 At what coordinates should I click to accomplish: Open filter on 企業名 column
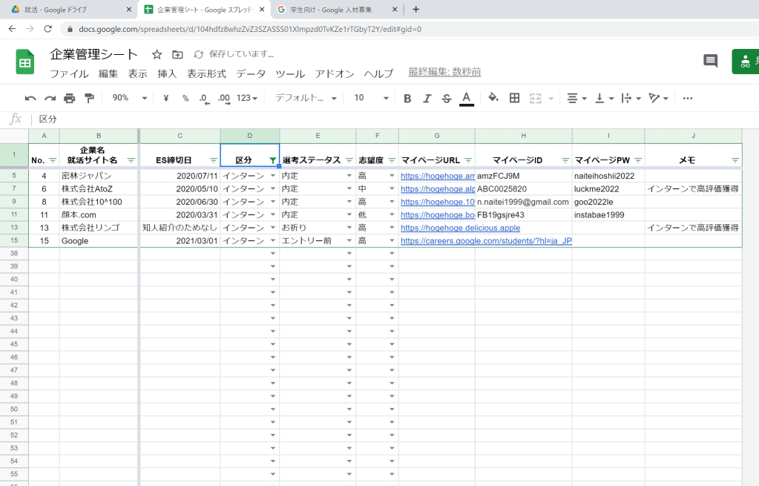tap(131, 160)
